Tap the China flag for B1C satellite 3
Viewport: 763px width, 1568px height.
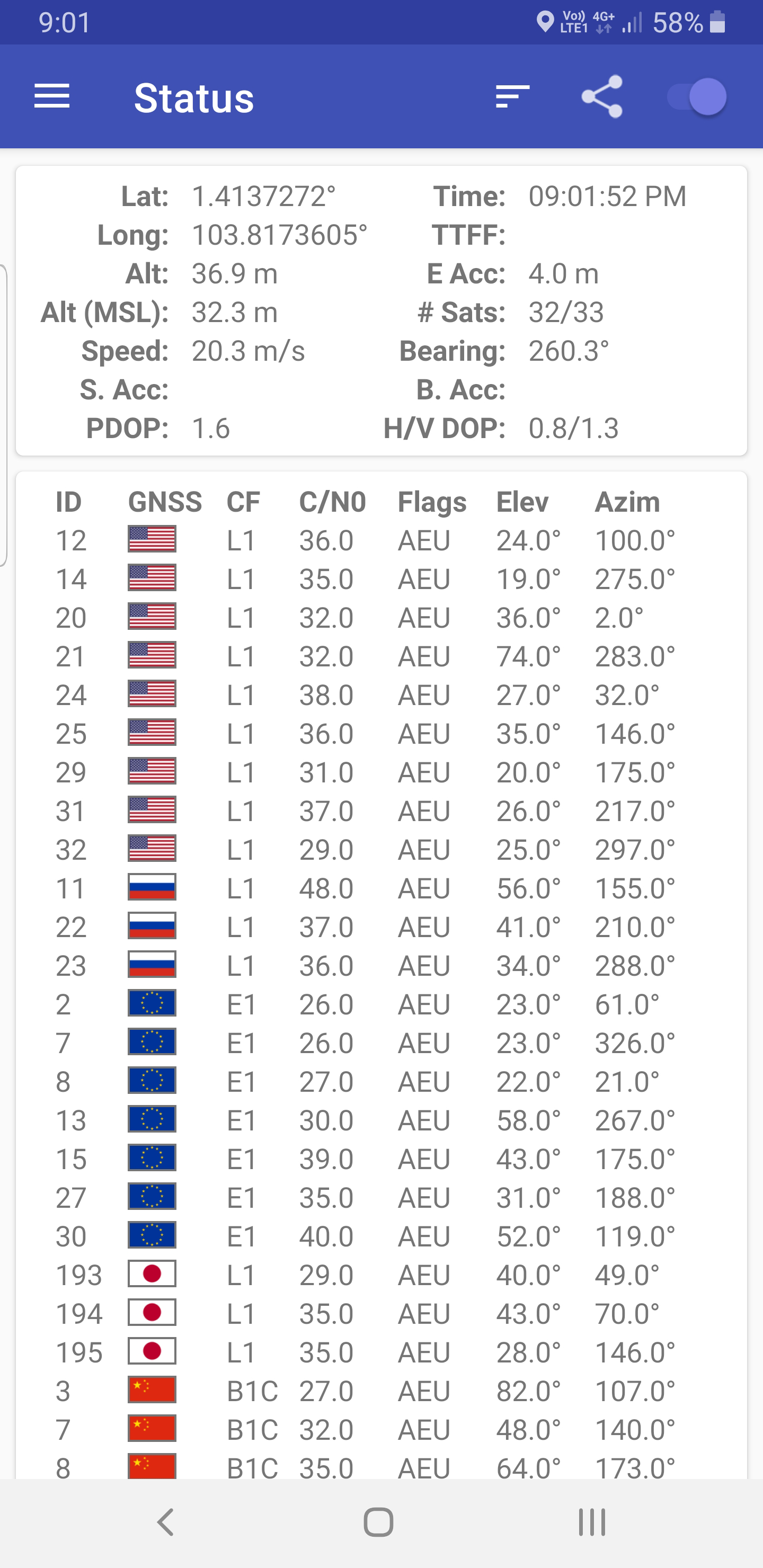[152, 1390]
